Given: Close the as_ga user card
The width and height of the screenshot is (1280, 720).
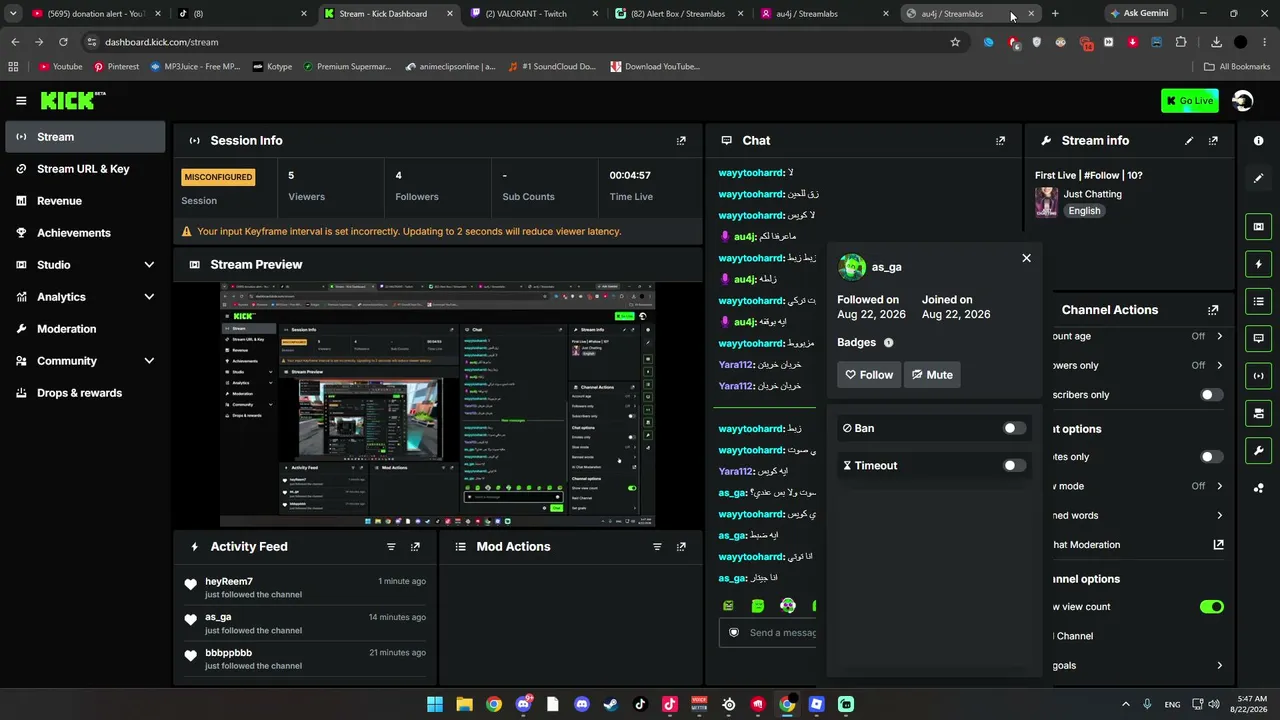Looking at the screenshot, I should tap(1026, 258).
